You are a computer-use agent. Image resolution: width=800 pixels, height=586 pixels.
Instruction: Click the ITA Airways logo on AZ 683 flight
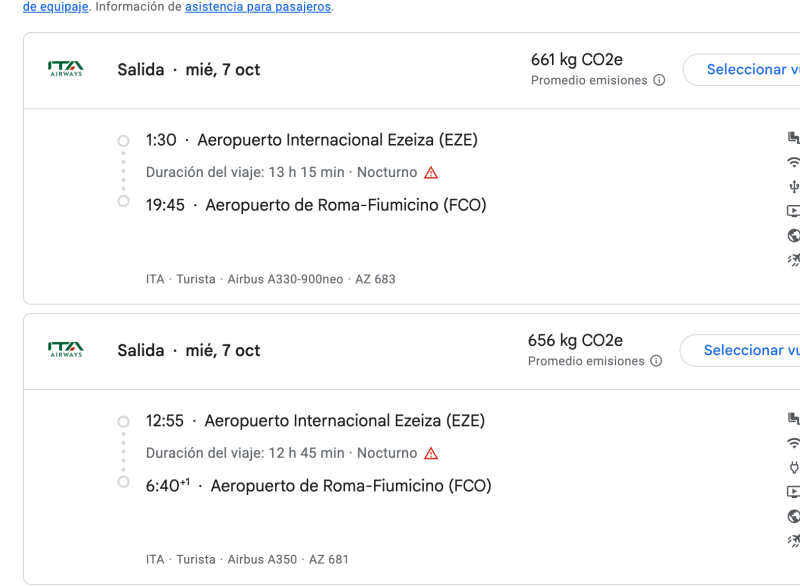(66, 69)
